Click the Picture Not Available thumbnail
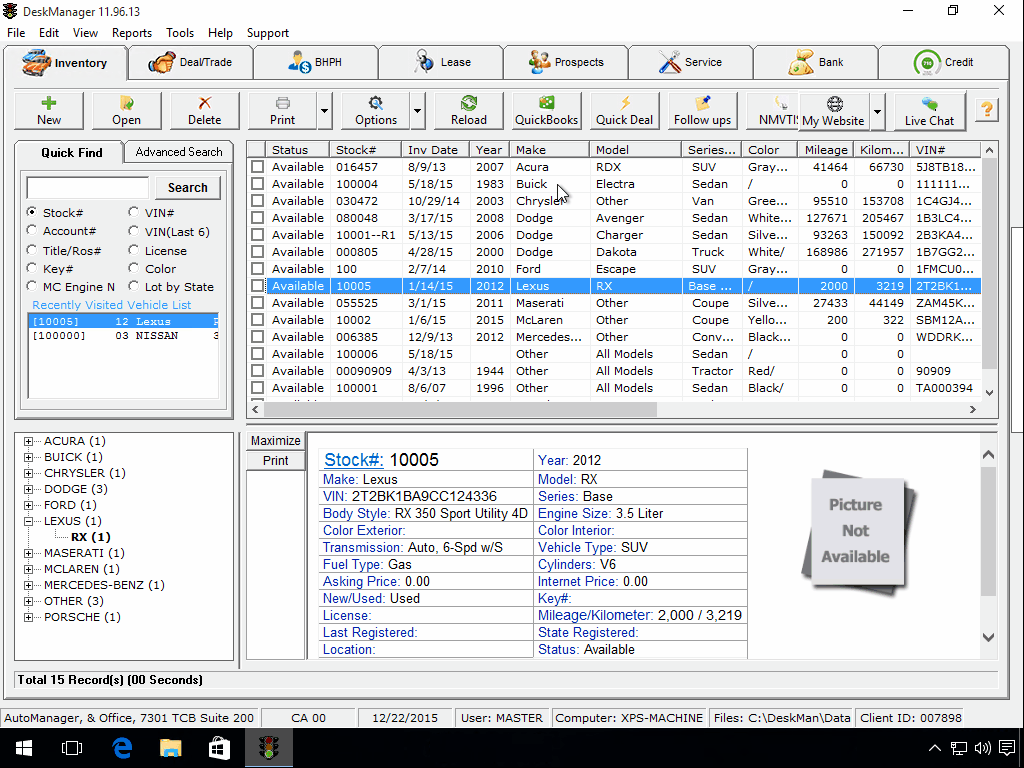The image size is (1024, 768). point(857,531)
